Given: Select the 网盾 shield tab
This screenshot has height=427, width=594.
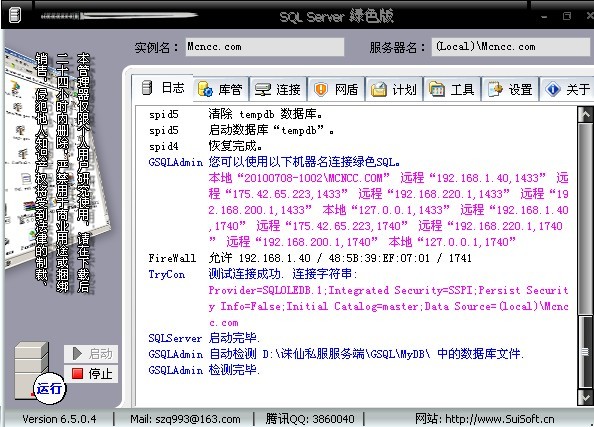Looking at the screenshot, I should (x=336, y=89).
